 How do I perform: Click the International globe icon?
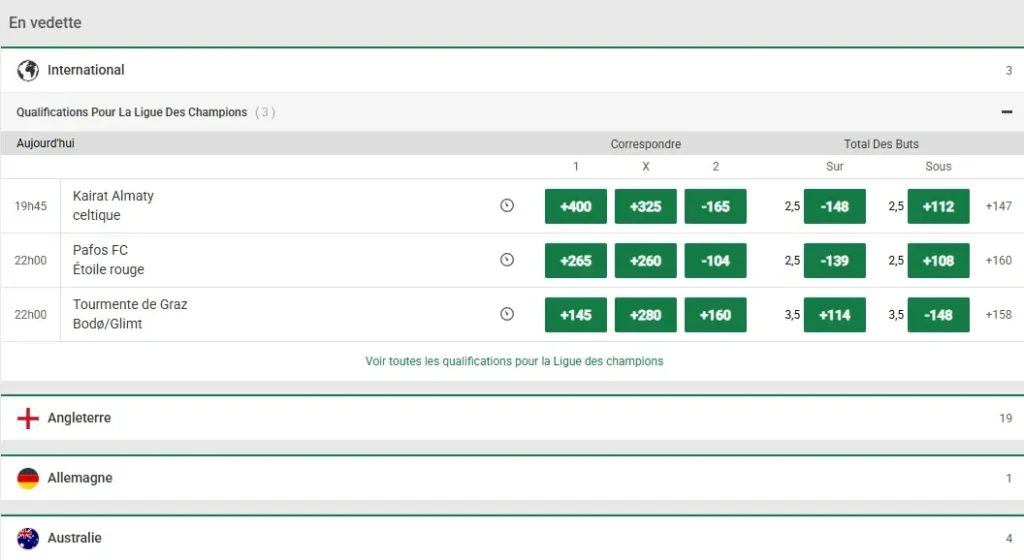[28, 70]
